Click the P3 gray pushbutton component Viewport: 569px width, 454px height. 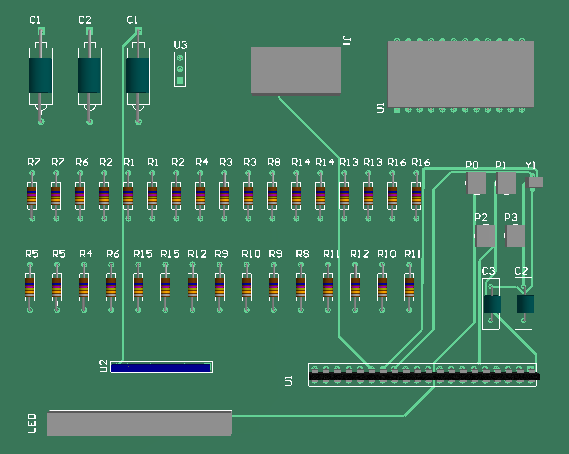click(x=515, y=236)
